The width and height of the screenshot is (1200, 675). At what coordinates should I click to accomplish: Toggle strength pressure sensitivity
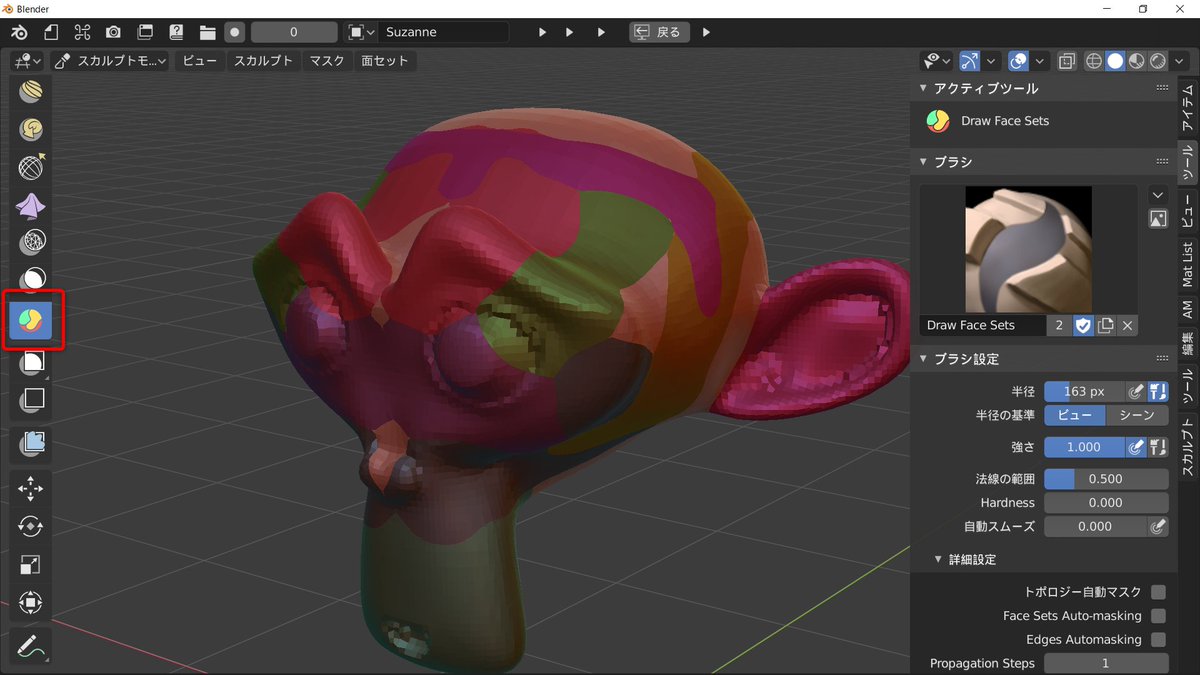(x=1136, y=447)
